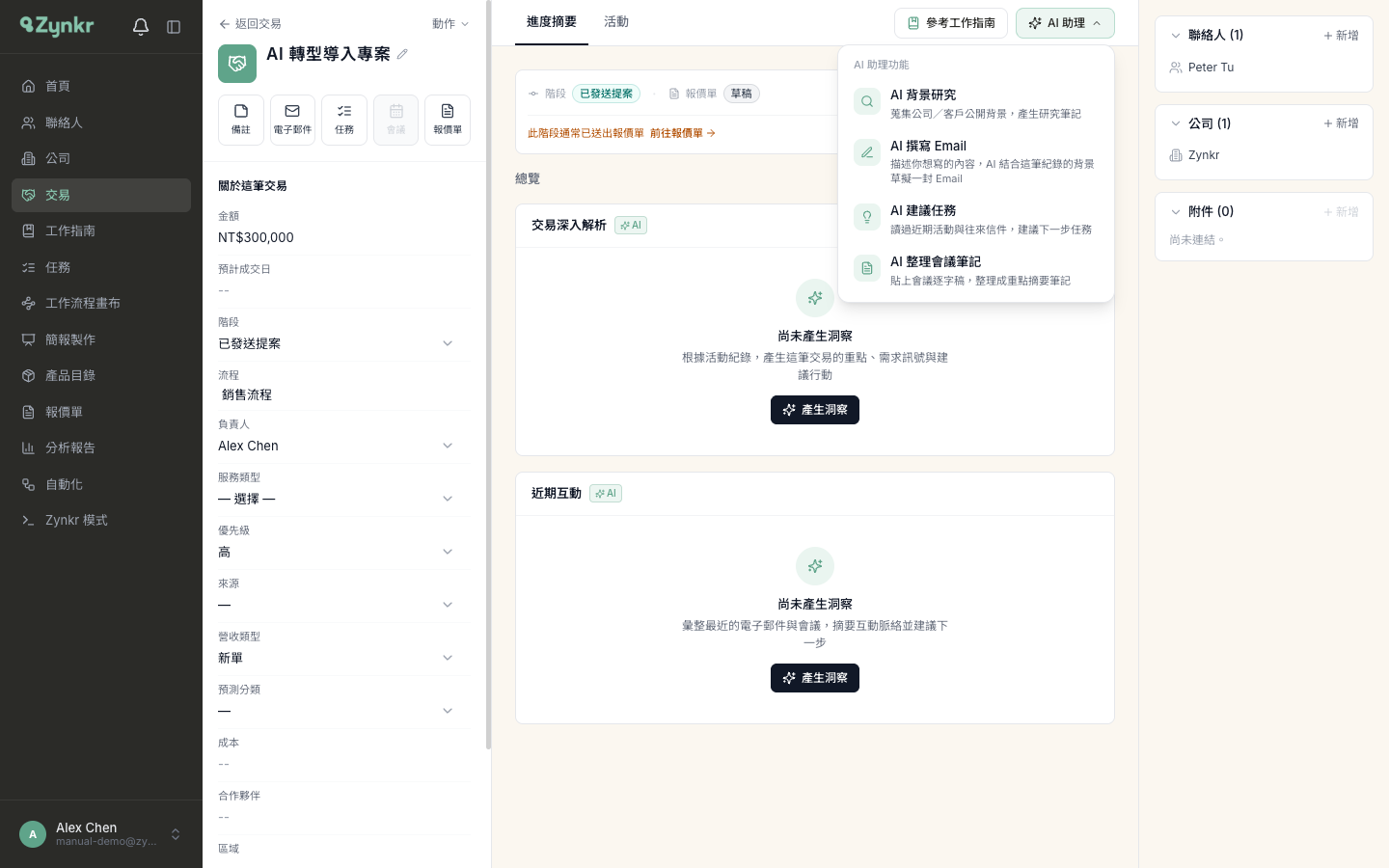Click the AI badge beside 交易深入解析
The image size is (1389, 868).
coord(631,226)
